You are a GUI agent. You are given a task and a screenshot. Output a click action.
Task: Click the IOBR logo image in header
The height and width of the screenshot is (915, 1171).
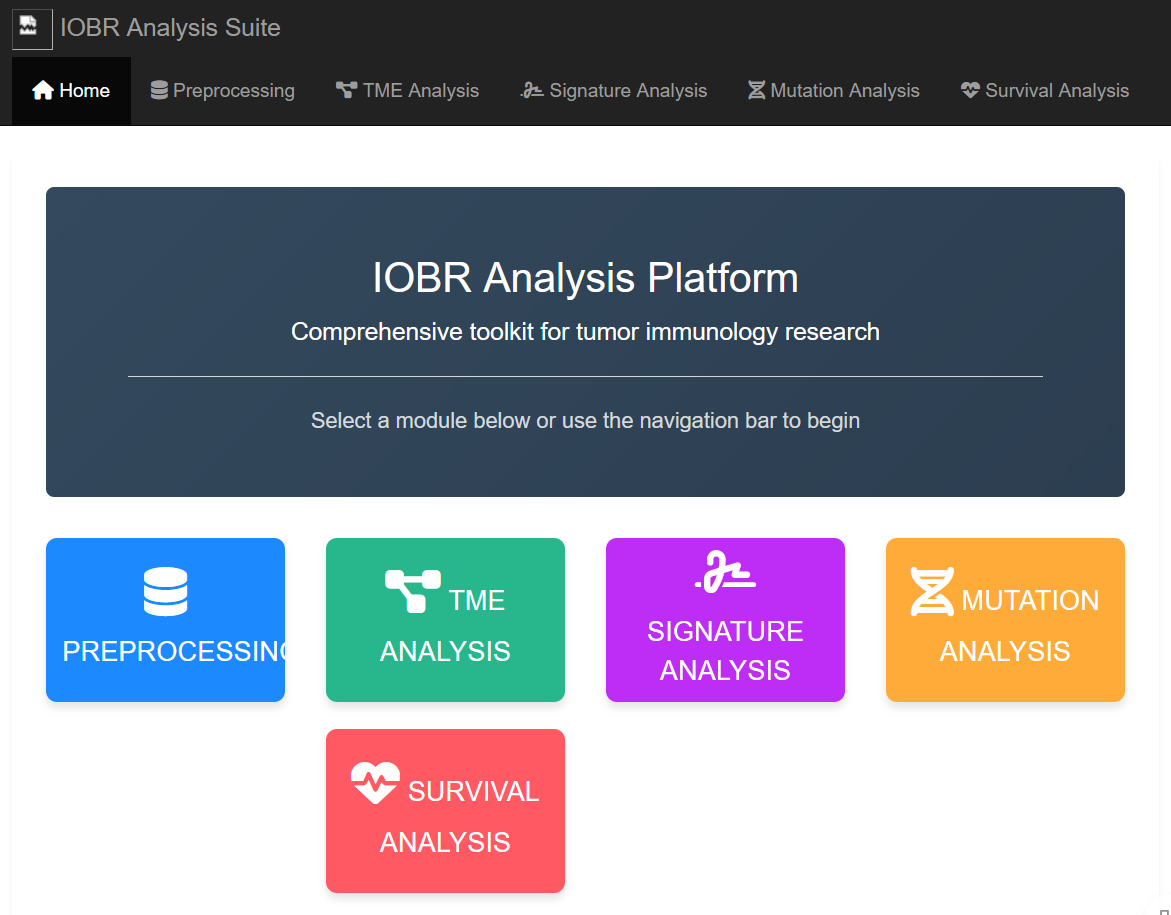point(32,29)
